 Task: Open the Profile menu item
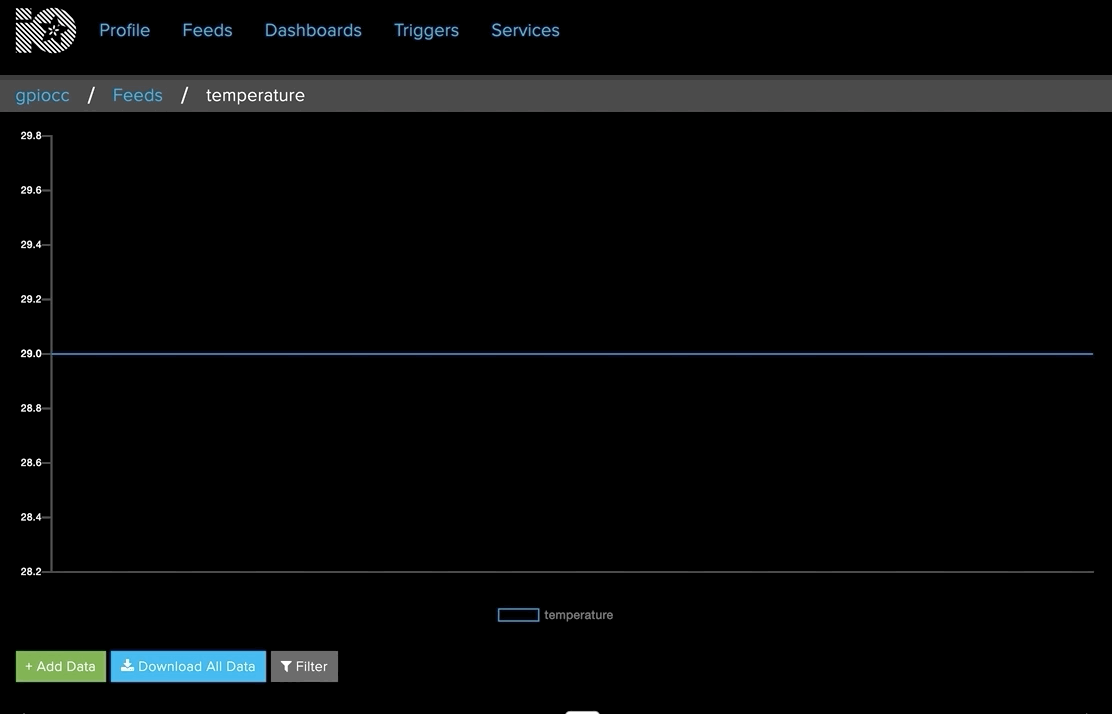pos(125,30)
